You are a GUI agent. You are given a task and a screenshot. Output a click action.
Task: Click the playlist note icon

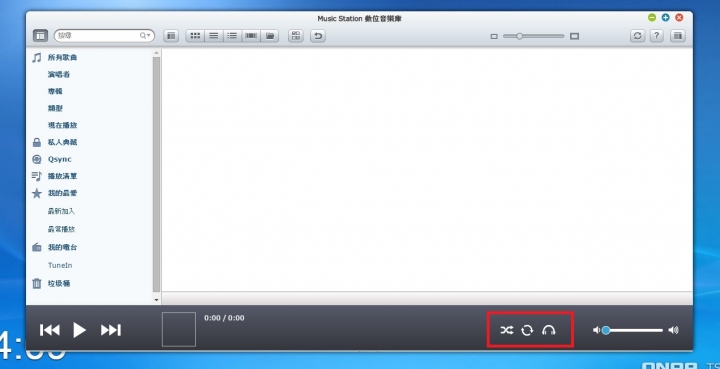click(x=37, y=176)
